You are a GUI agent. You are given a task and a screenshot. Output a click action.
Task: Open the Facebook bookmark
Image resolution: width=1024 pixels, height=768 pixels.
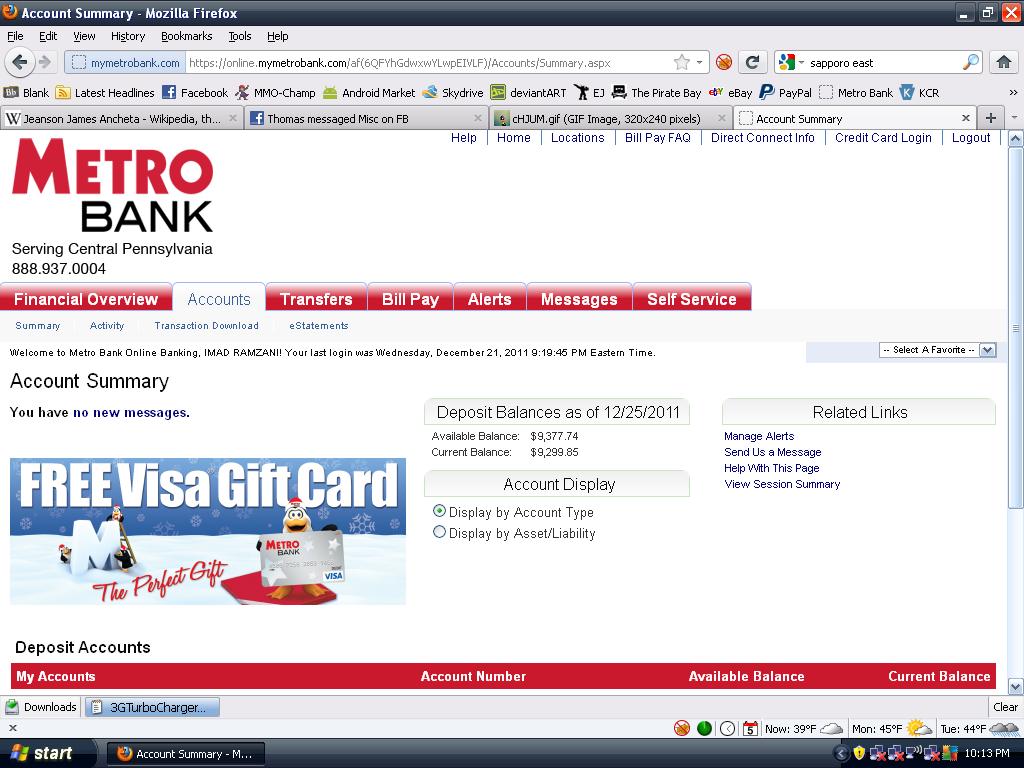(195, 93)
